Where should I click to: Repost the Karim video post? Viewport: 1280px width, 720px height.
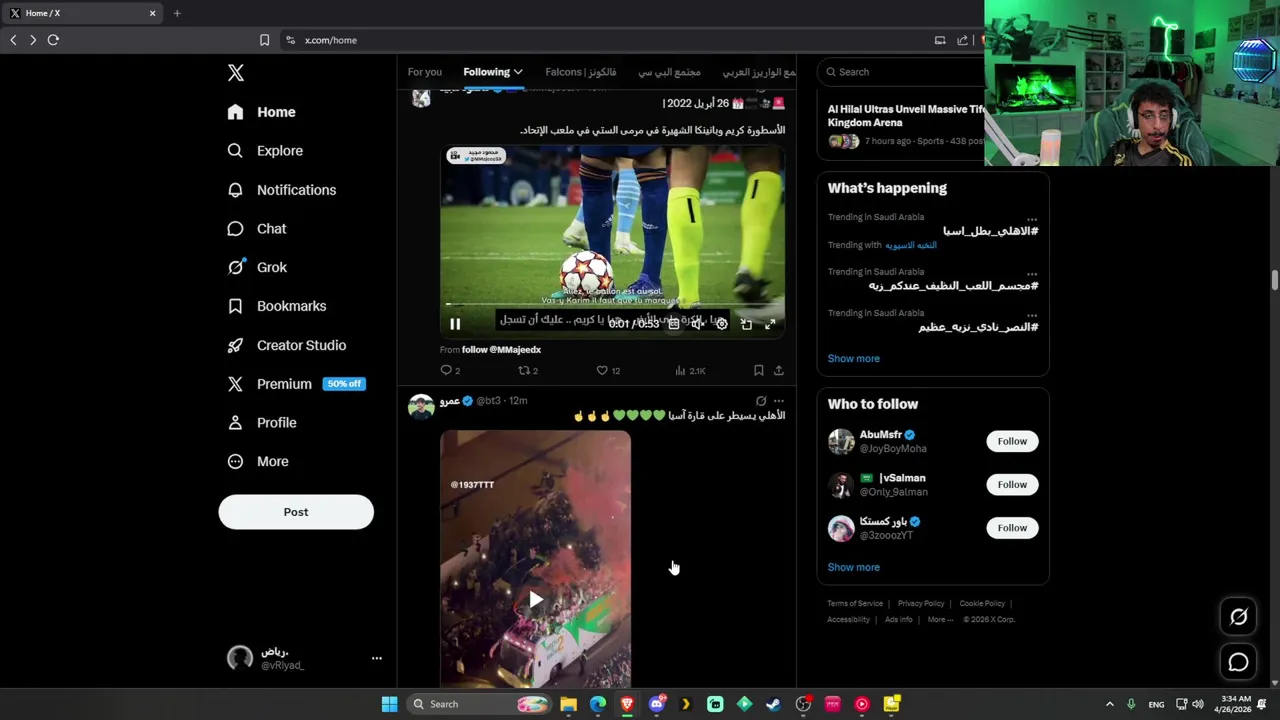point(528,371)
